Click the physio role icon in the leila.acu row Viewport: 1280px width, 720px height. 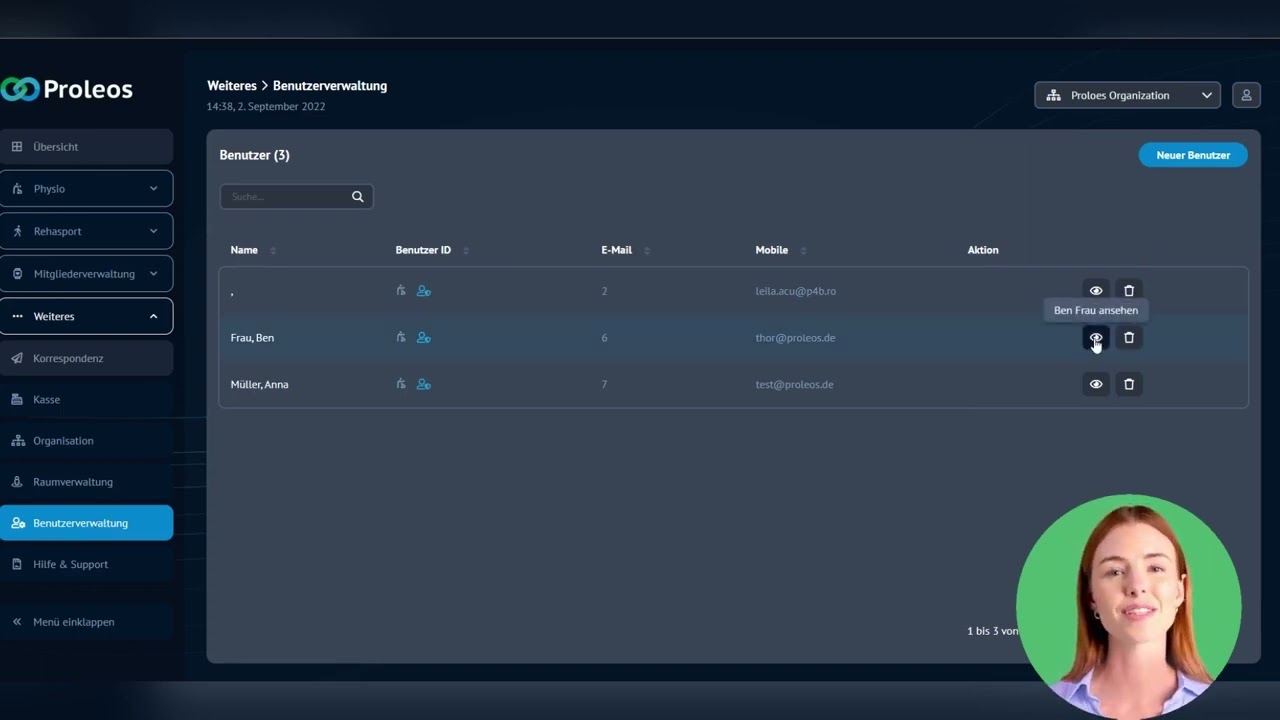pos(401,291)
